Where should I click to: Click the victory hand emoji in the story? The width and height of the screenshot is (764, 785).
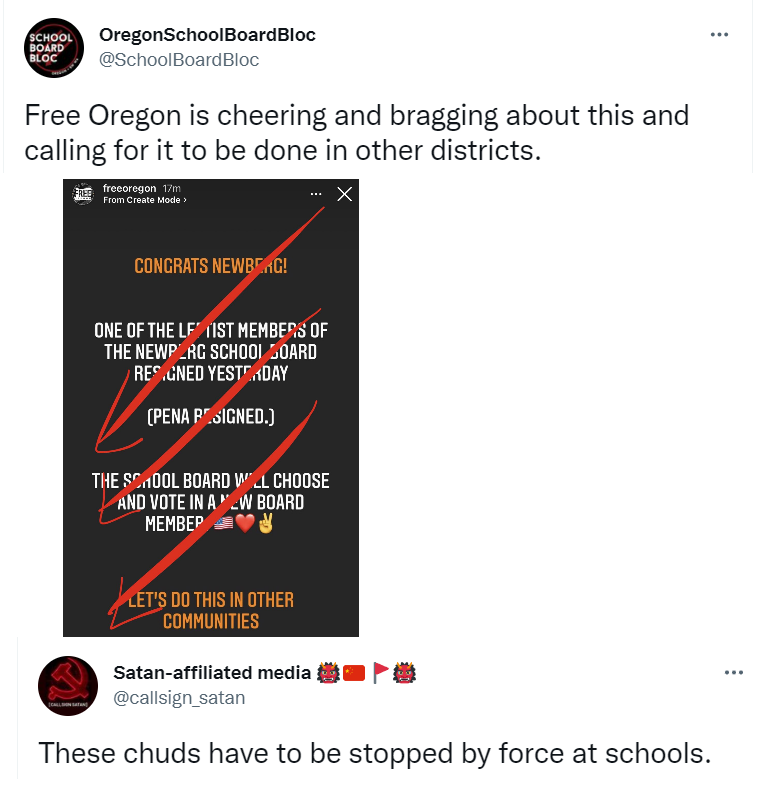[265, 523]
